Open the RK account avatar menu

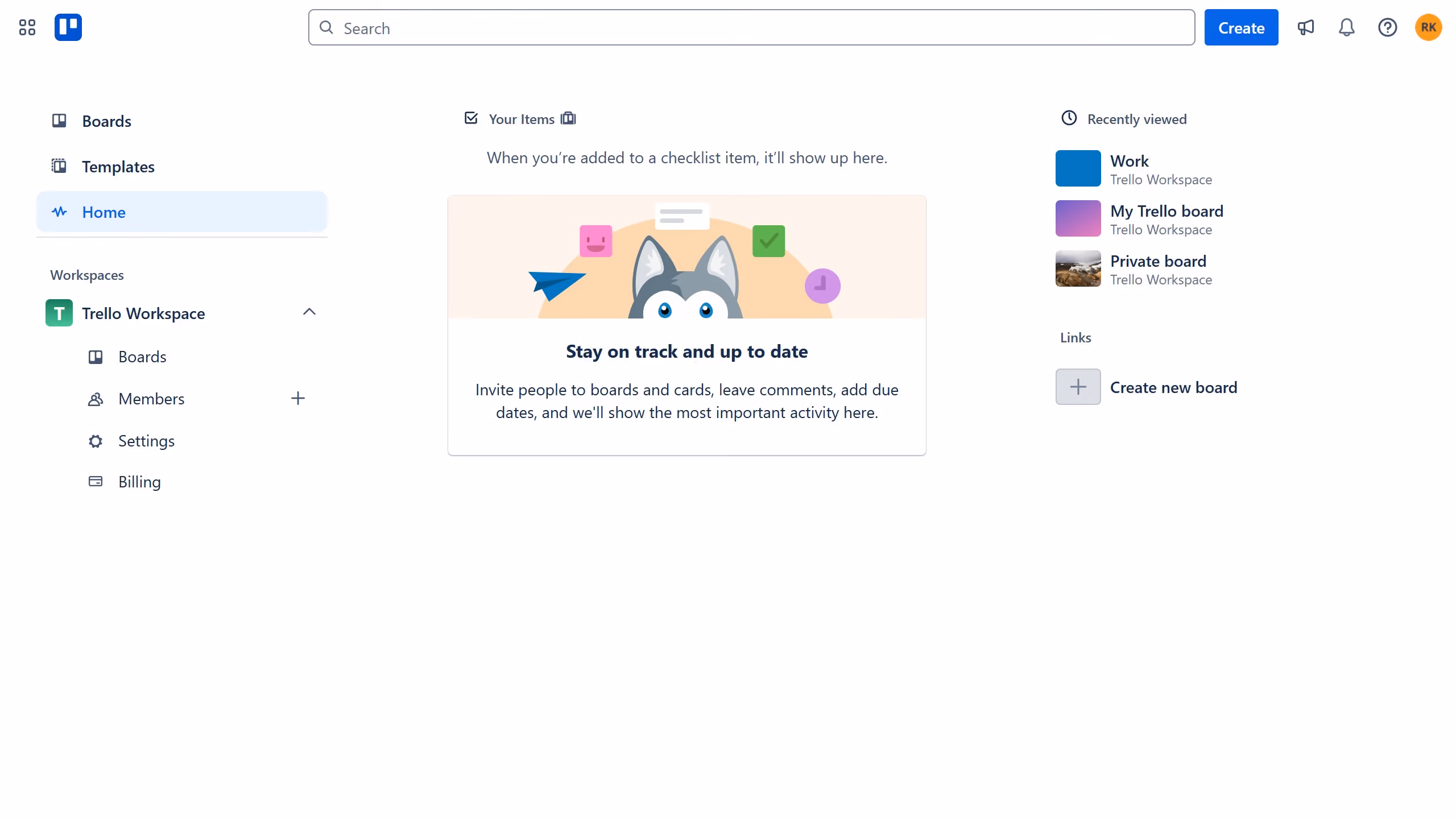(1428, 27)
